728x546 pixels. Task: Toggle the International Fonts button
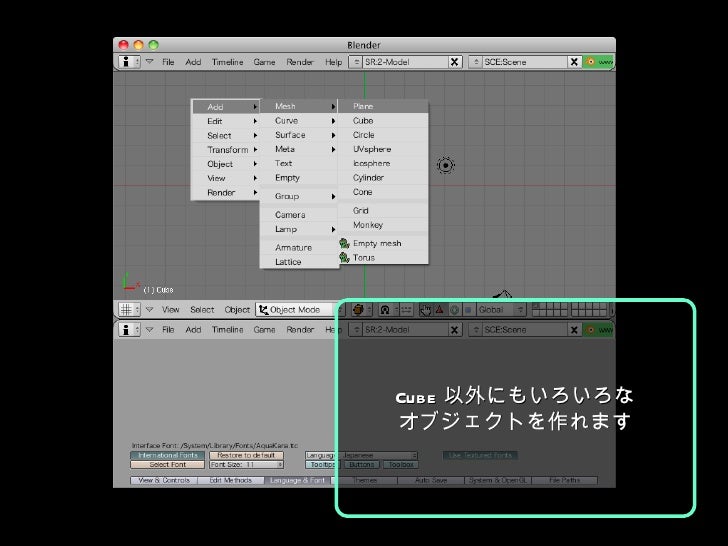click(x=168, y=455)
